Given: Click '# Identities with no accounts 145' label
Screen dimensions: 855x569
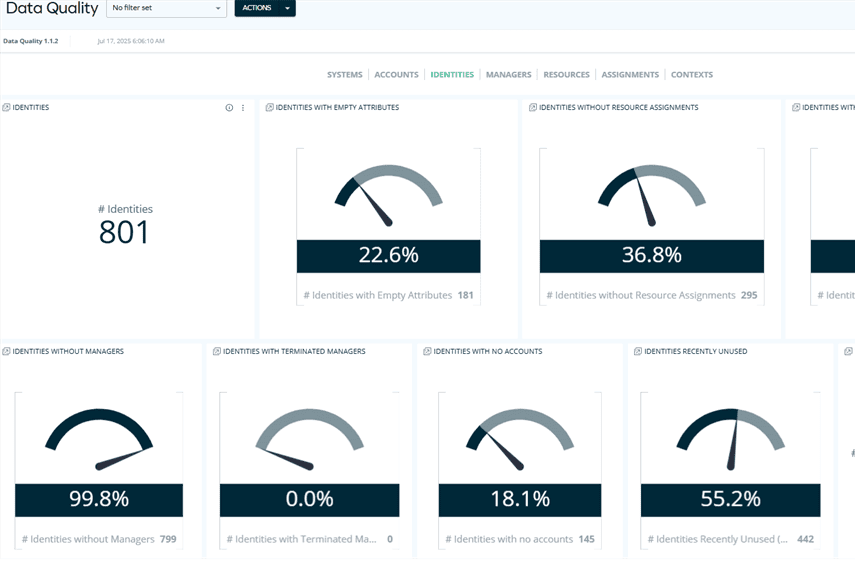Looking at the screenshot, I should [520, 539].
